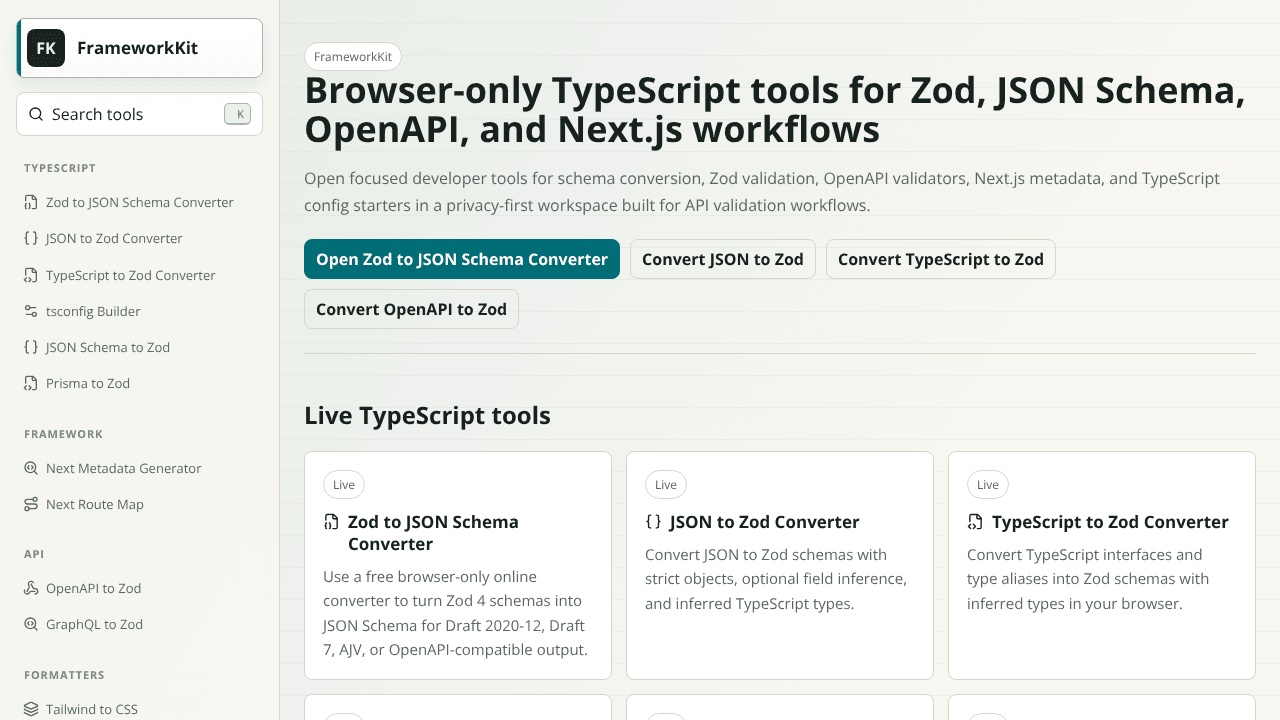Open JSON to Zod Converter sidebar link
1280x720 pixels.
coord(140,238)
